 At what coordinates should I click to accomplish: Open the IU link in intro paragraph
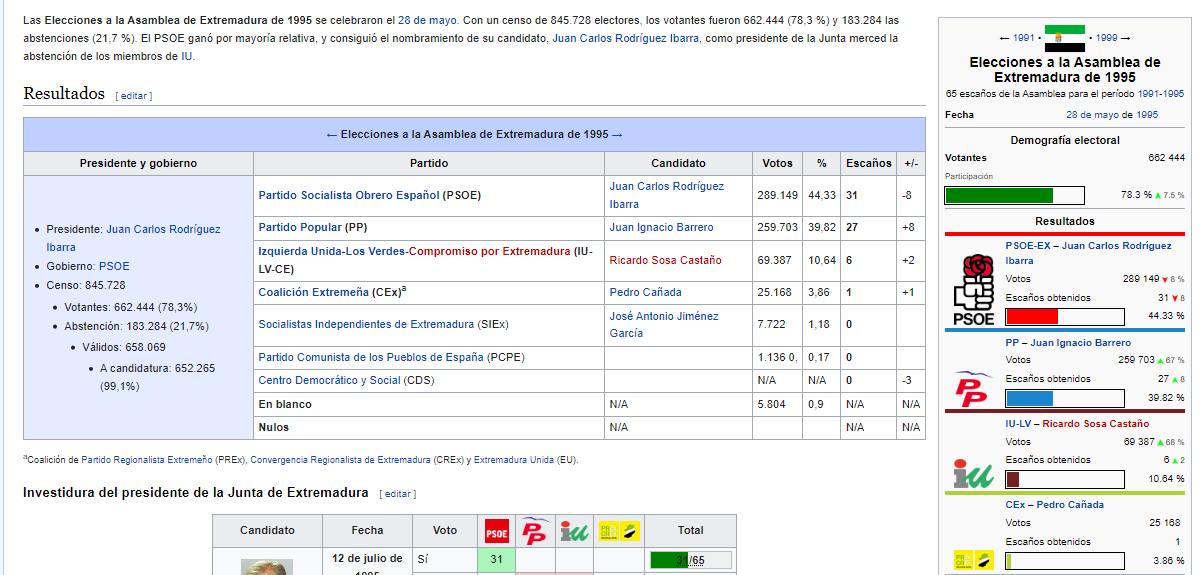coord(187,56)
